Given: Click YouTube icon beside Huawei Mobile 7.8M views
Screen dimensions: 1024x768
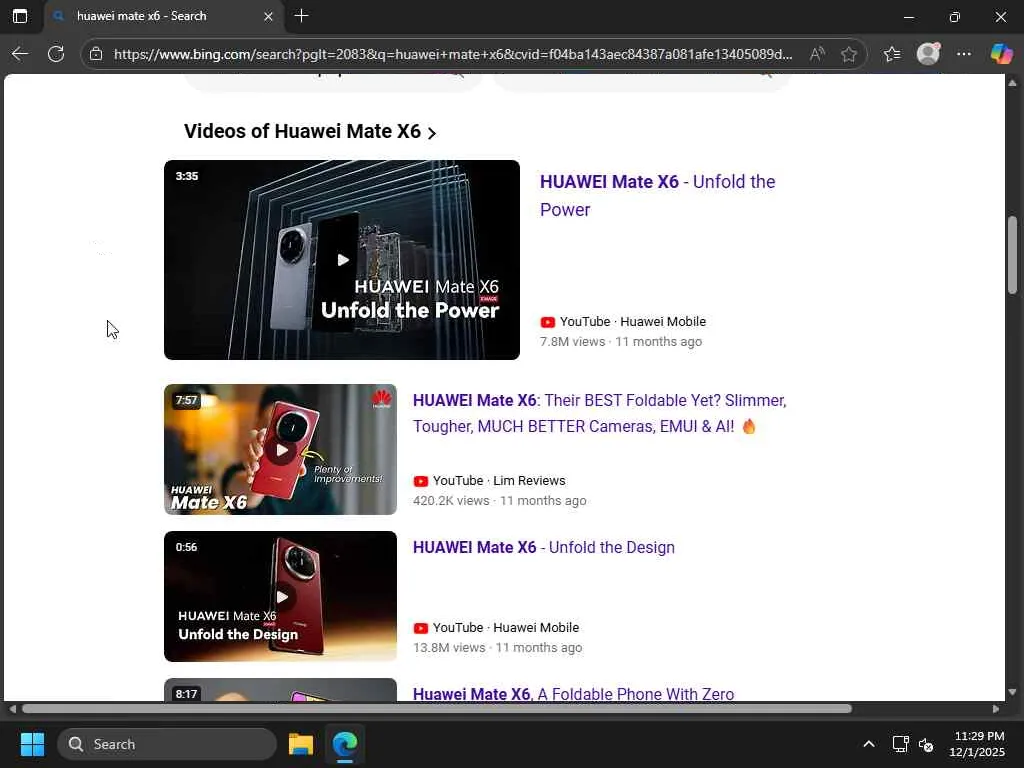Looking at the screenshot, I should tap(547, 322).
